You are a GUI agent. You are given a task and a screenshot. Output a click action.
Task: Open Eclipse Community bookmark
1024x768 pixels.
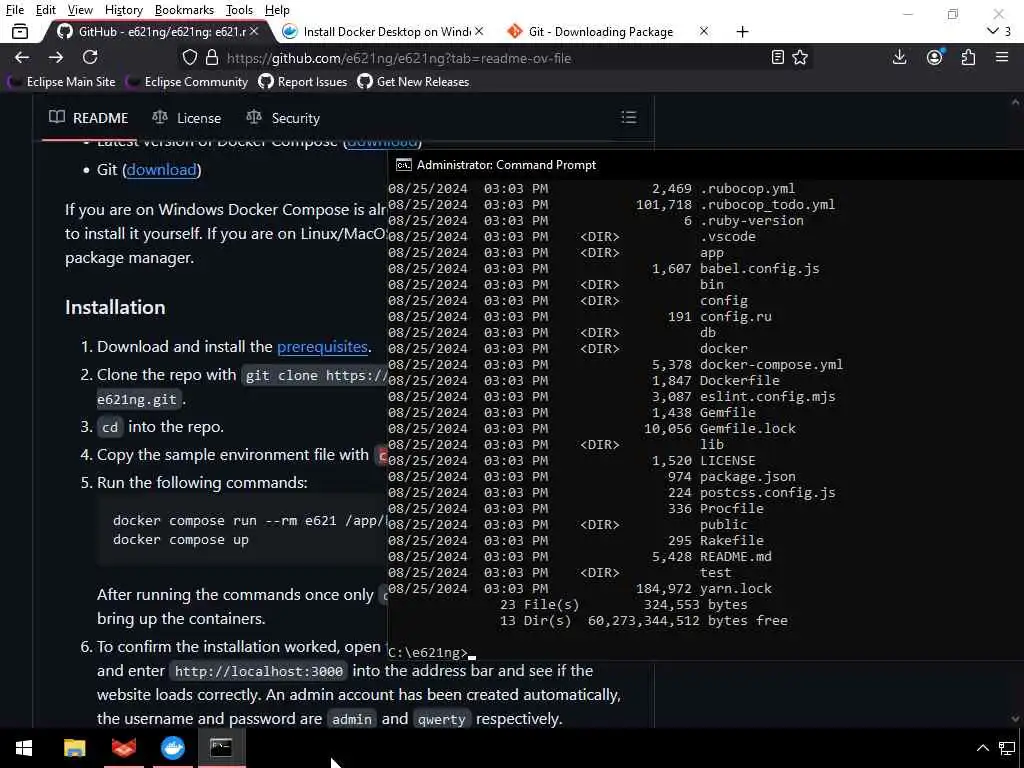[x=187, y=82]
